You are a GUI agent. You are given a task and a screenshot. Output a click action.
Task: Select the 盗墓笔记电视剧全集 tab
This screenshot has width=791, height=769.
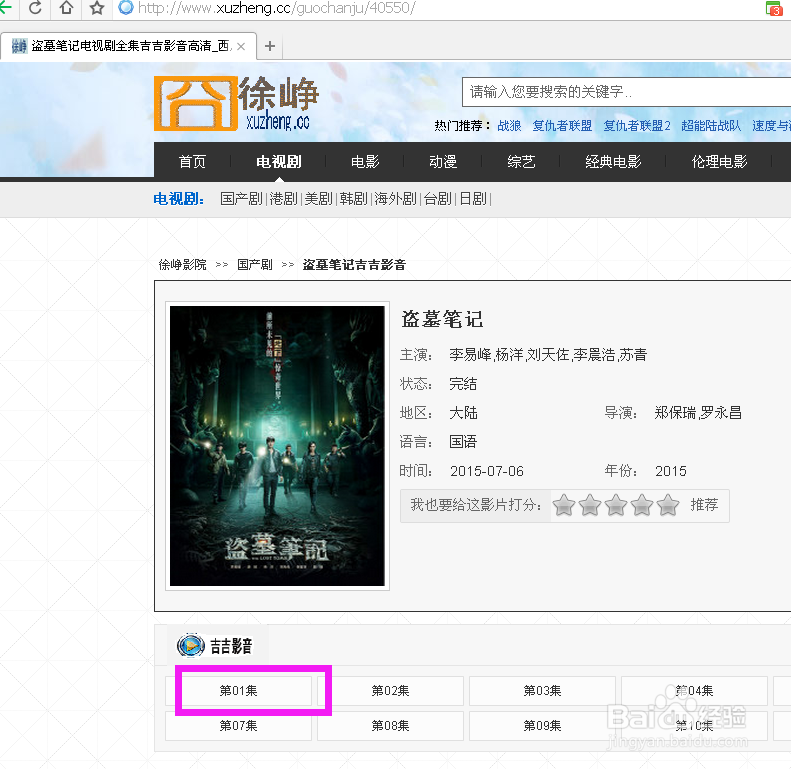(129, 46)
